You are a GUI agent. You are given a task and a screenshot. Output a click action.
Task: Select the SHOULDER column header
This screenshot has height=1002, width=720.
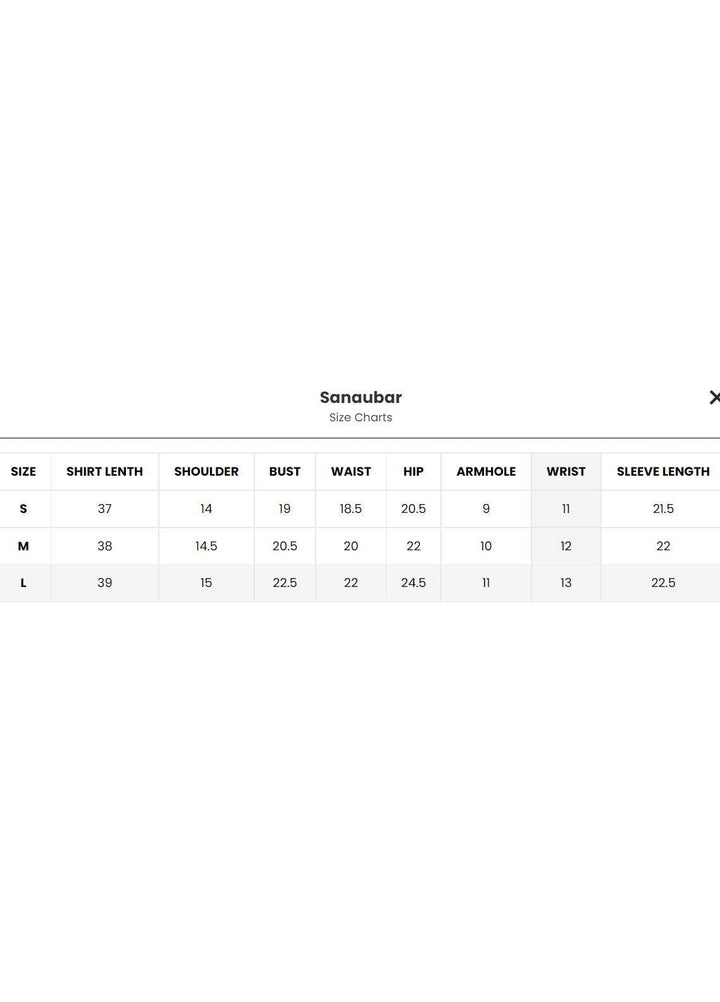pos(206,471)
